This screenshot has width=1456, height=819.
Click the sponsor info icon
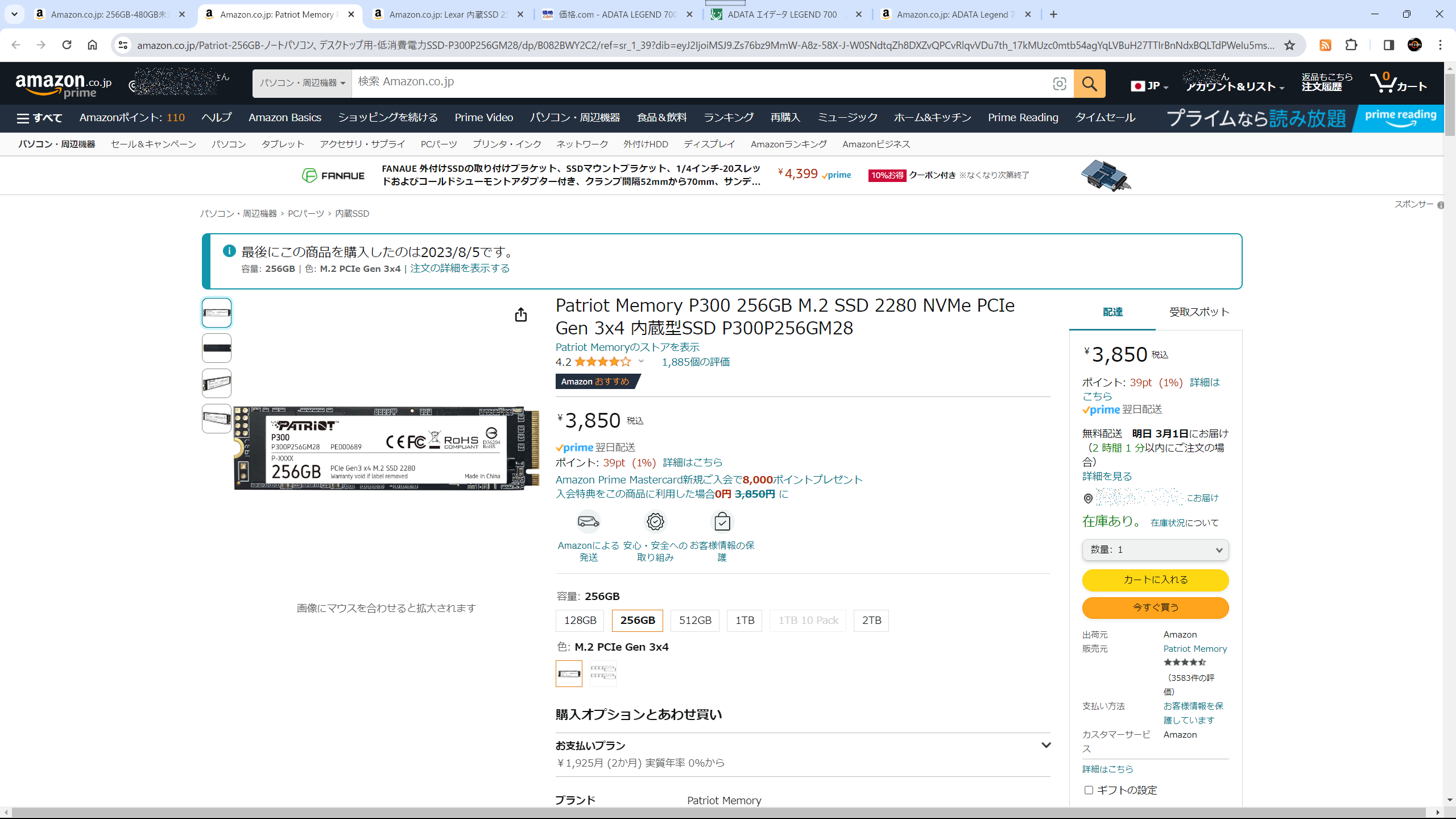[1441, 205]
